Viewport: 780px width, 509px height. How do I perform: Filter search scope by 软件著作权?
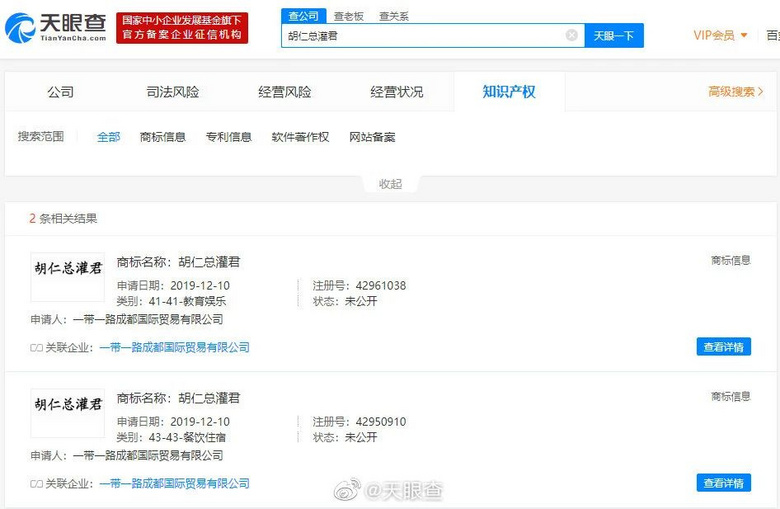300,137
